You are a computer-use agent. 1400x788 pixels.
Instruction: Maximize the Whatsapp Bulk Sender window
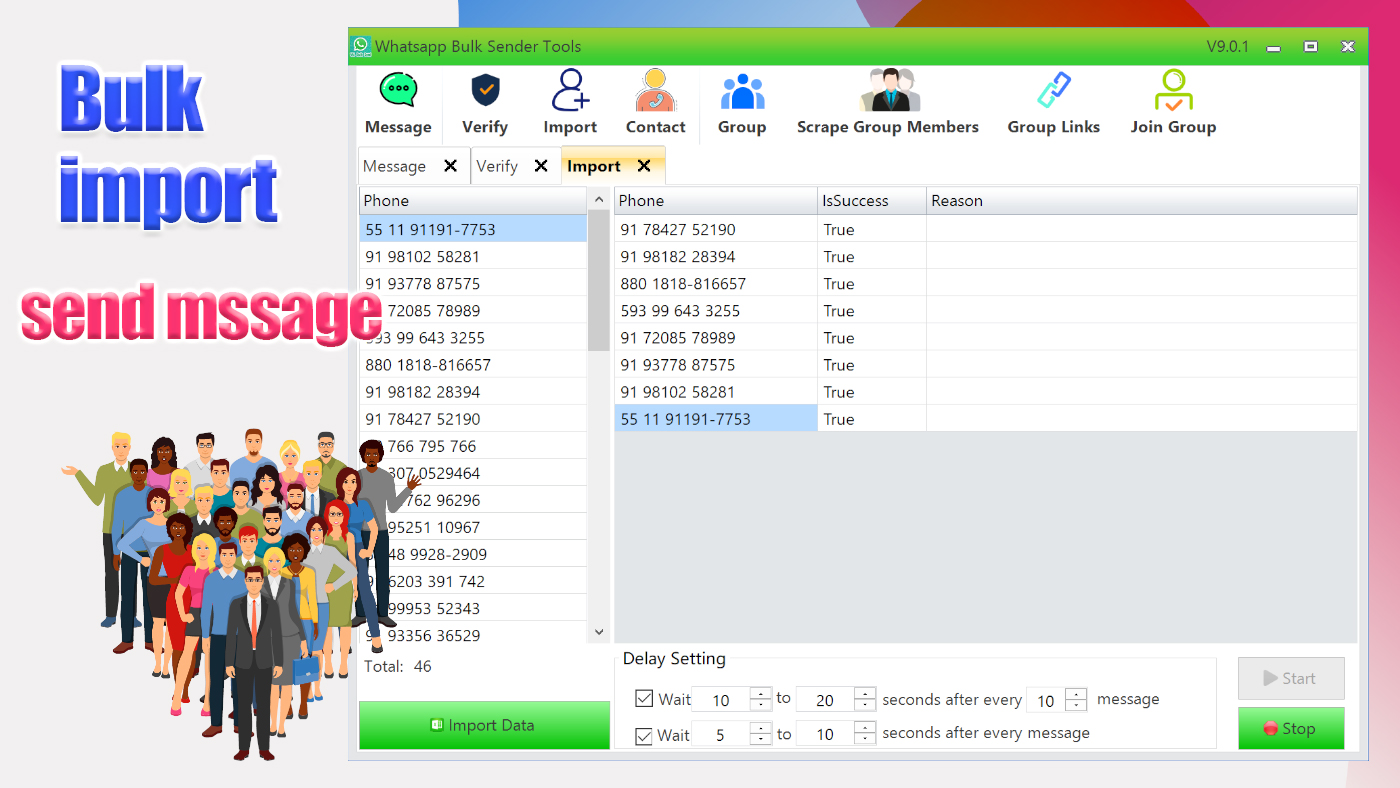click(1310, 46)
